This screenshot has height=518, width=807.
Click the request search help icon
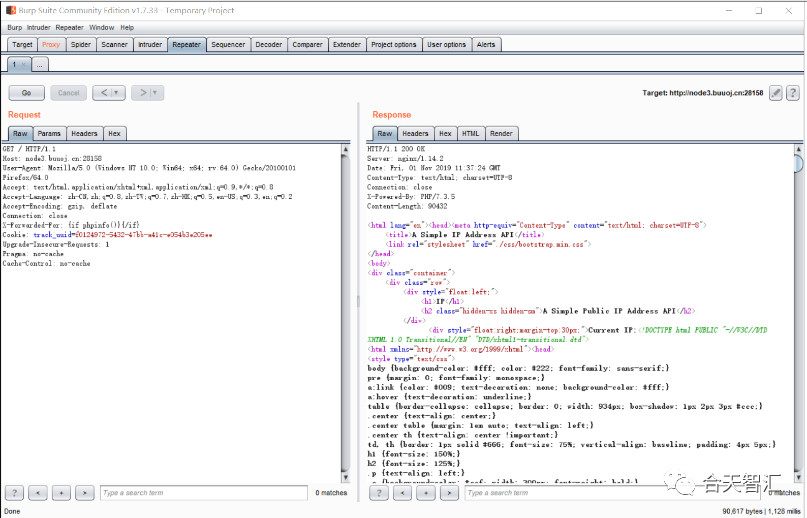[14, 493]
